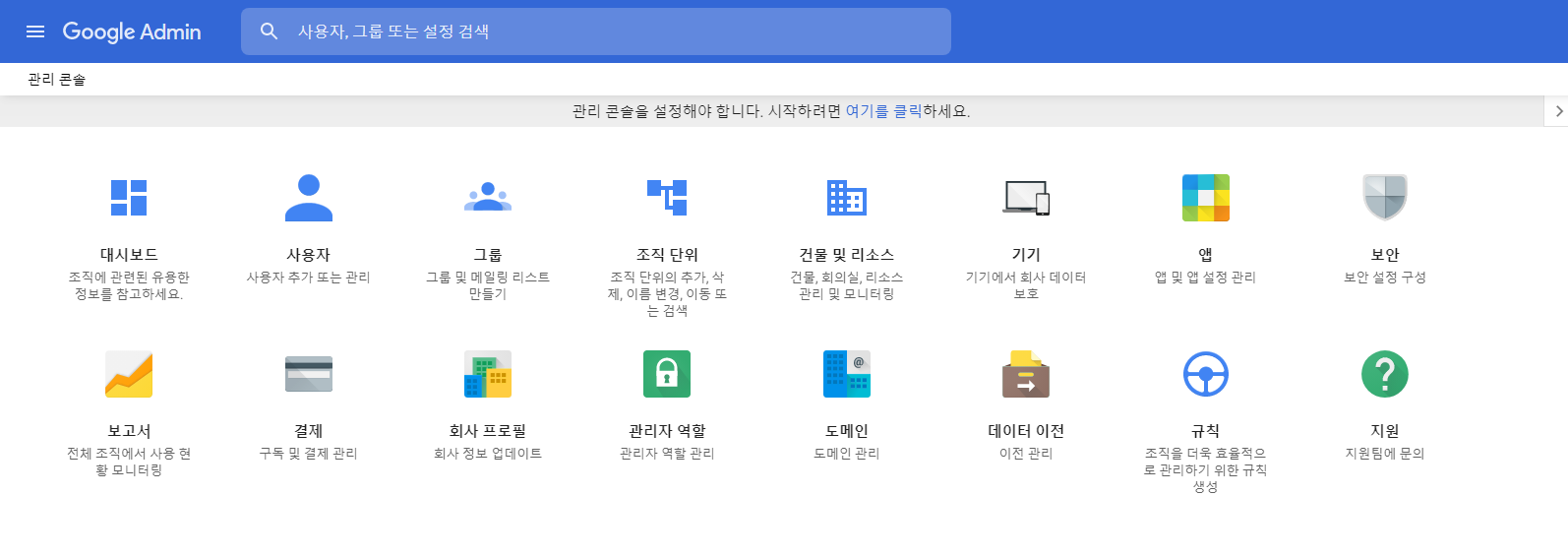Click the Google Admin logo
This screenshot has width=1568, height=557.
point(132,31)
